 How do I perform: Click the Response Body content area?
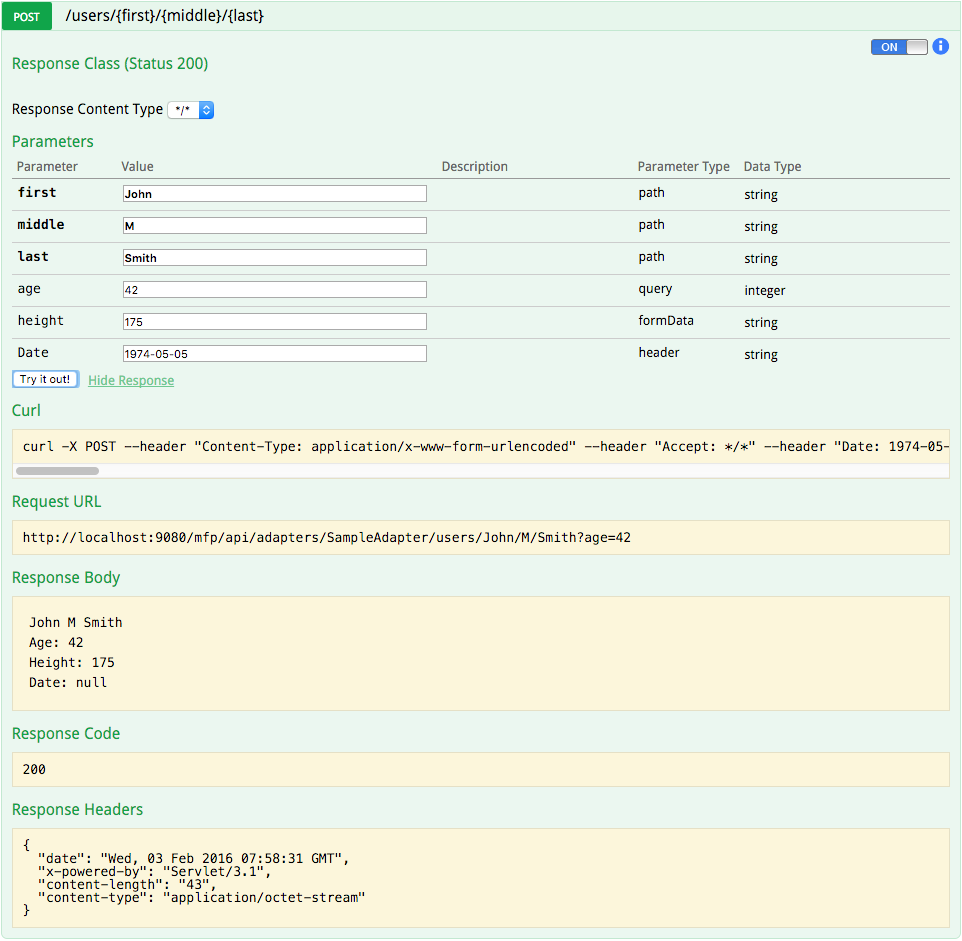tap(480, 653)
